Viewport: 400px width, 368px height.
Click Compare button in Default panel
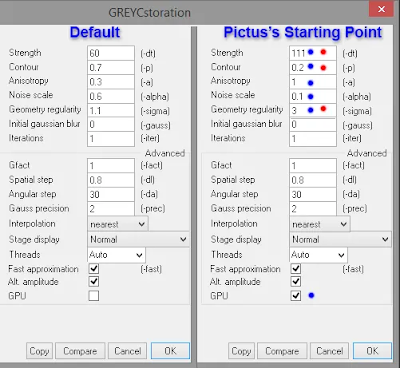click(80, 351)
